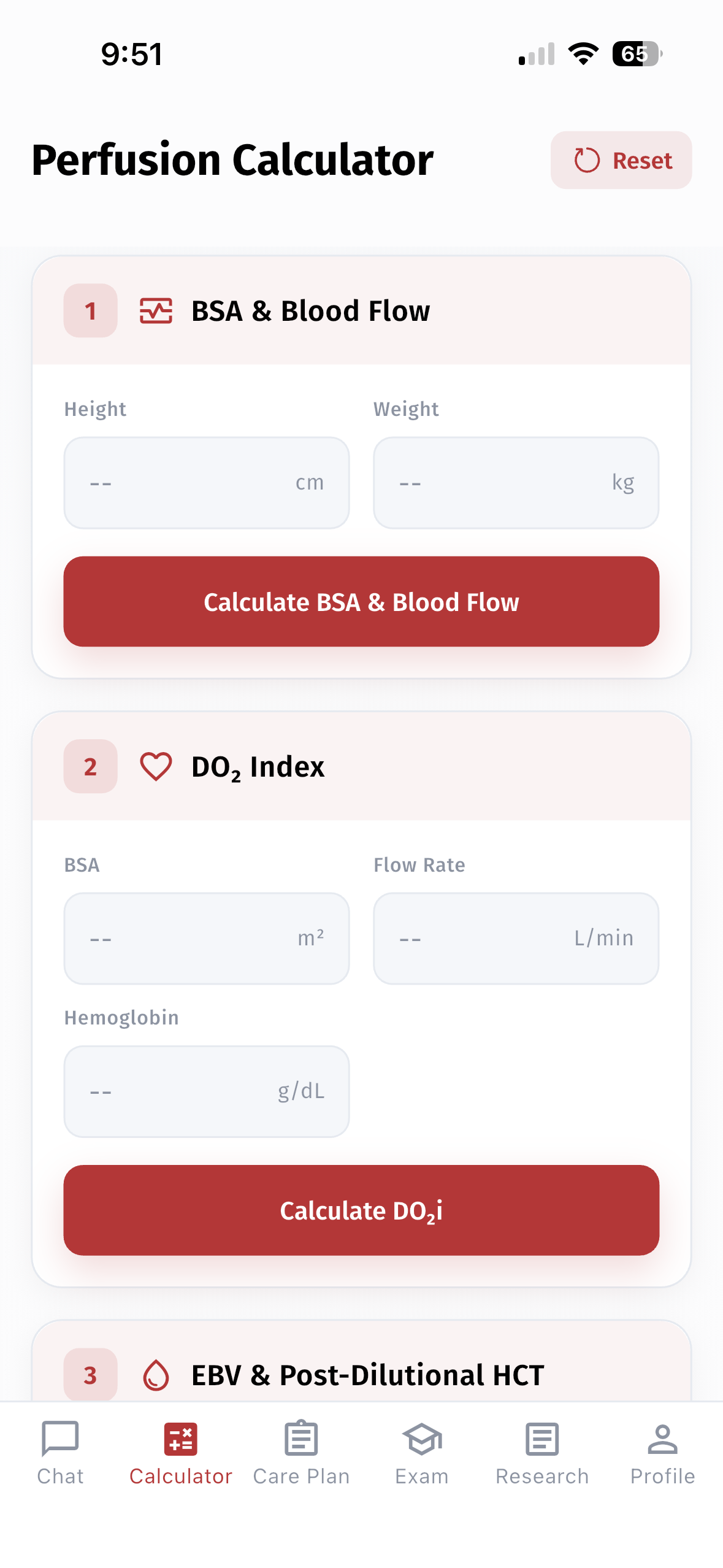Click the waveform icon beside BSA & Blood Flow
Screen dimensions: 723x1568
coord(156,310)
